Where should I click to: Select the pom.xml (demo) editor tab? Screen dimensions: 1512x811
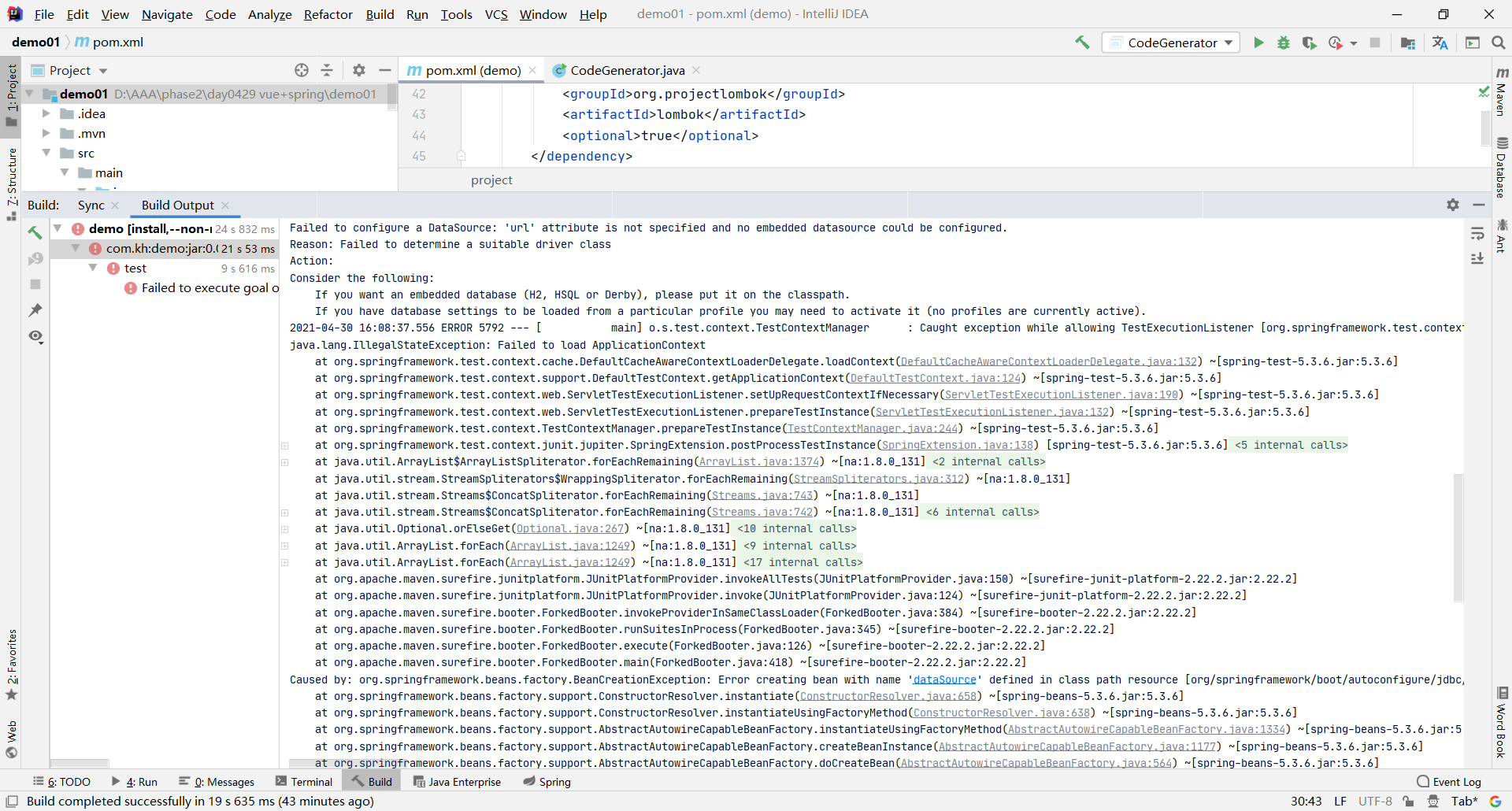click(472, 70)
